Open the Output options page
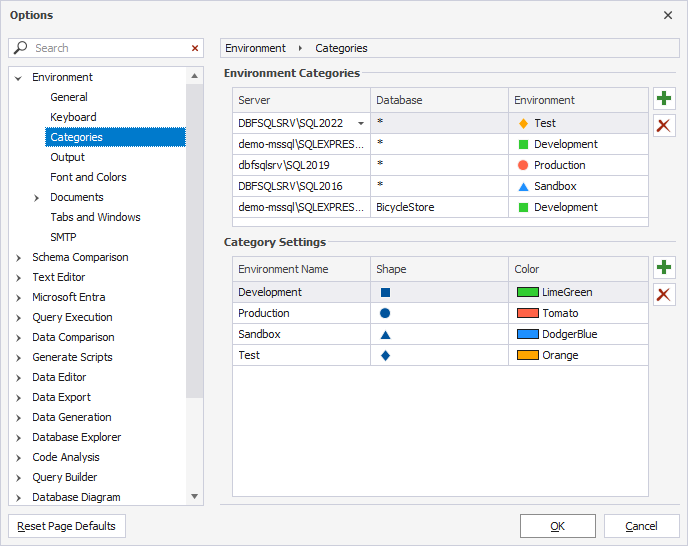Viewport: 688px width, 546px height. pos(68,157)
